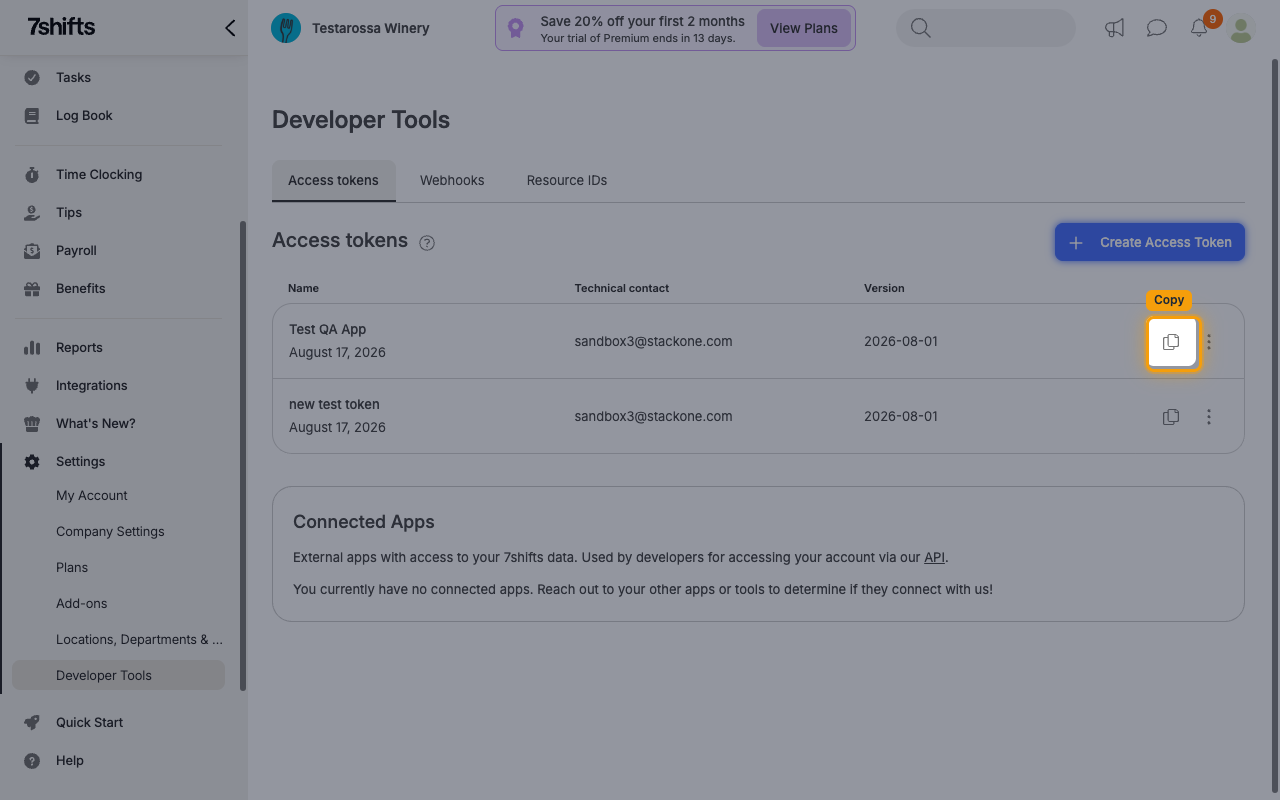The height and width of the screenshot is (800, 1280).
Task: Click the Access tokens help question icon
Action: point(427,243)
